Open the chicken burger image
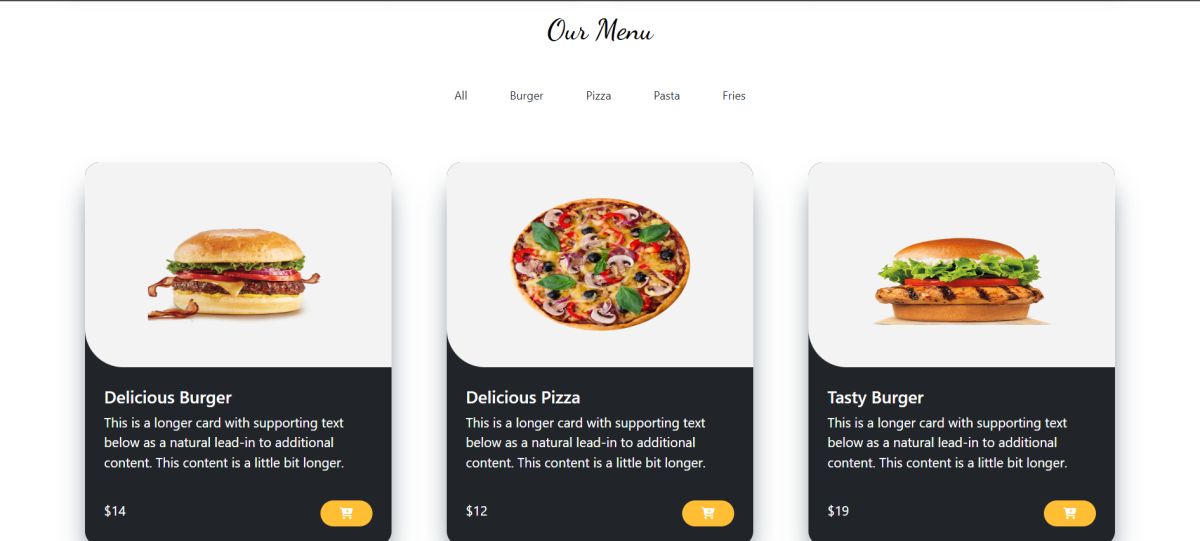 coord(961,281)
